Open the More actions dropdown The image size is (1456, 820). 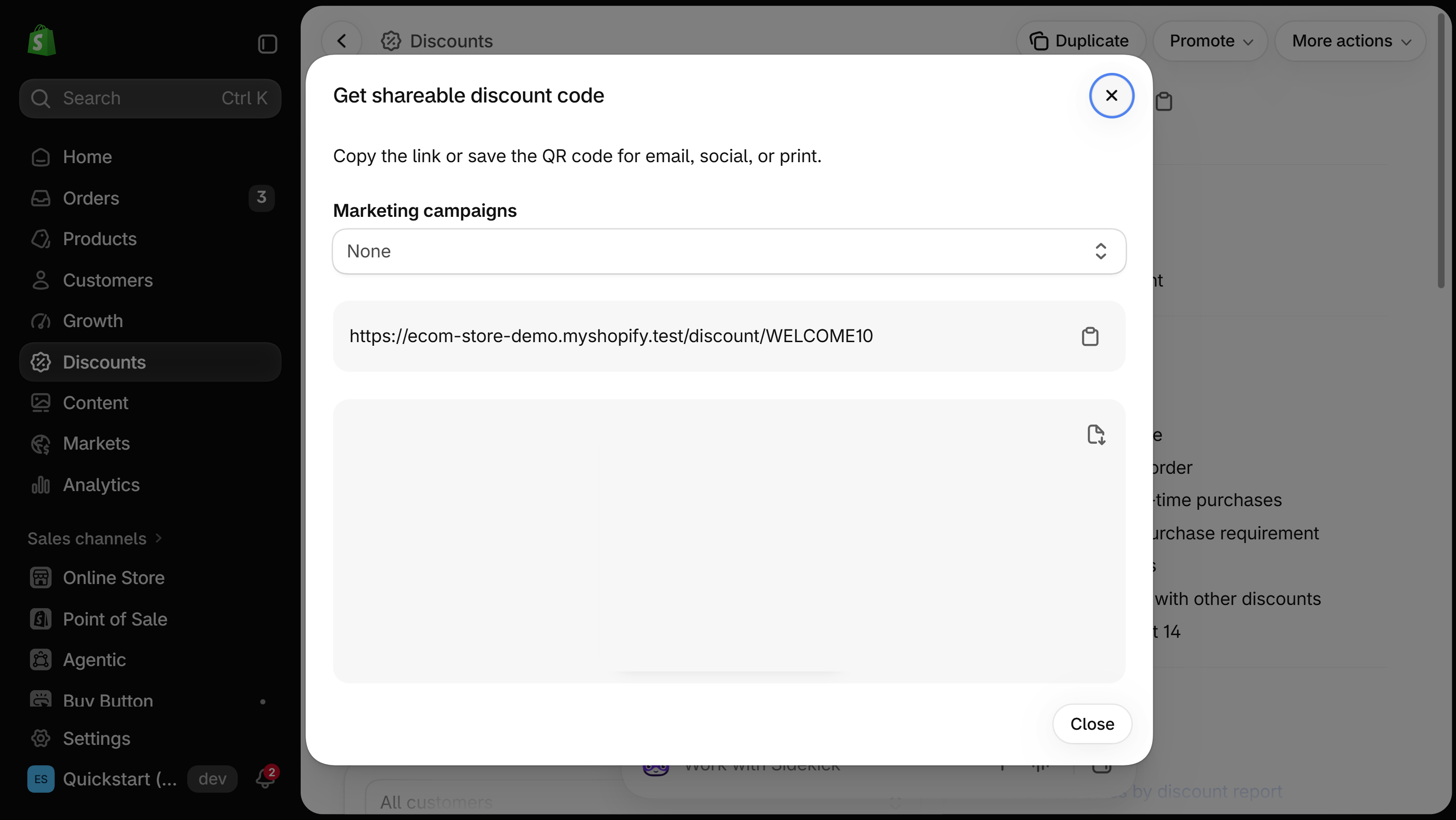[1351, 41]
